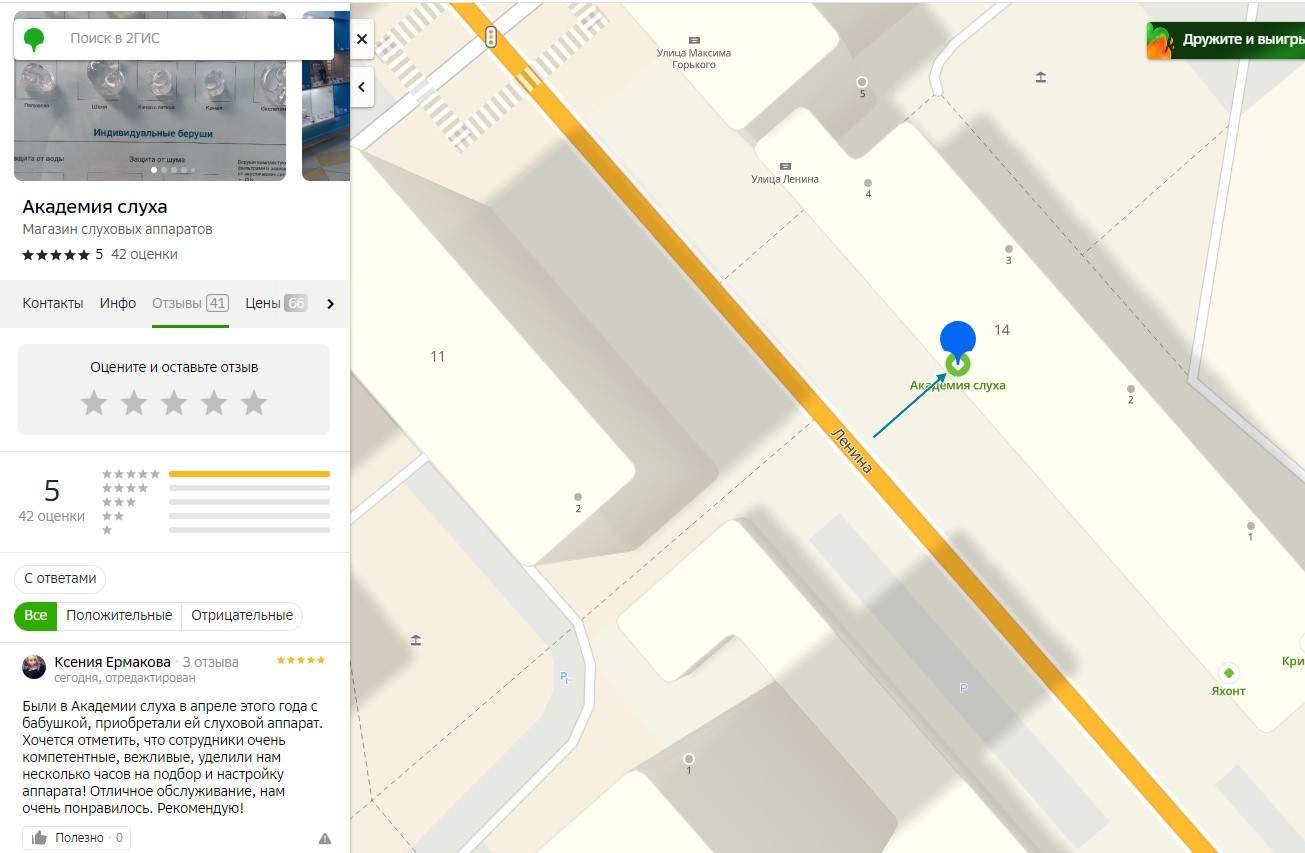Viewport: 1305px width, 853px height.
Task: Click the thumbs-up Полезно button
Action: 76,838
